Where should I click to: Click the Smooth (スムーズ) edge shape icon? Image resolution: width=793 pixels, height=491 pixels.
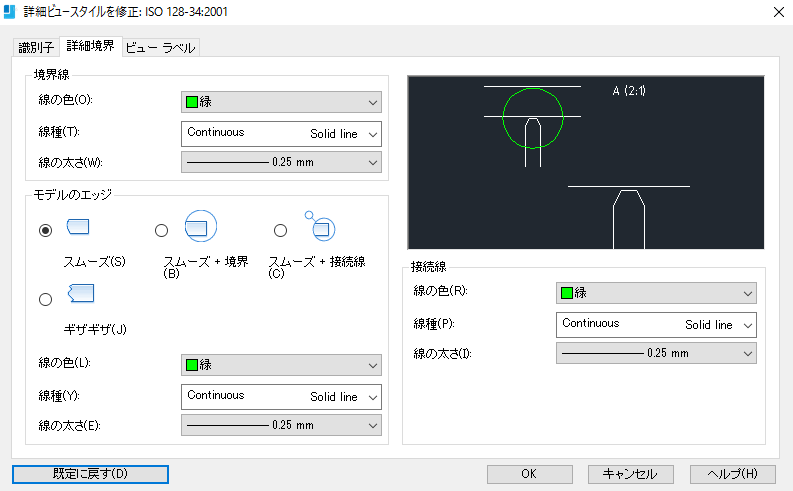coord(78,227)
